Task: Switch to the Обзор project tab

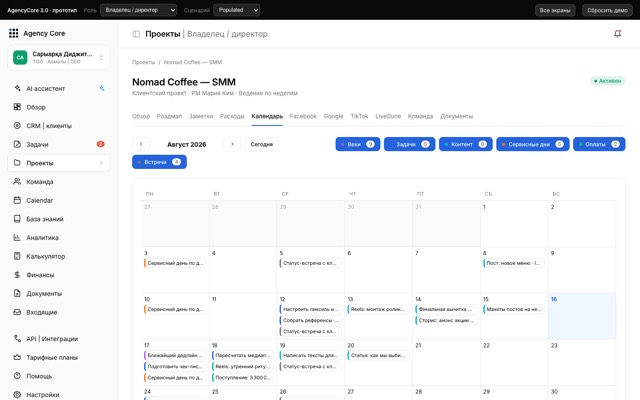Action: pyautogui.click(x=141, y=116)
